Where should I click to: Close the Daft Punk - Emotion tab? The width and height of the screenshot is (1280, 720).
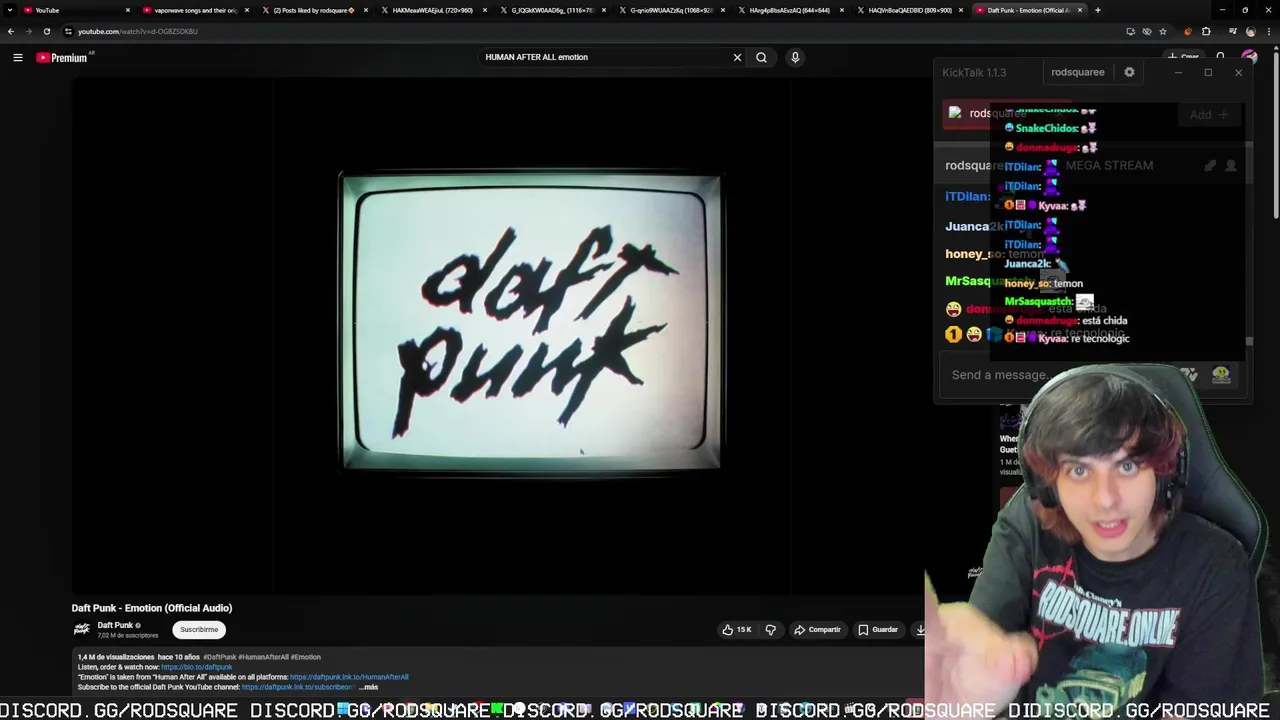tap(1079, 10)
